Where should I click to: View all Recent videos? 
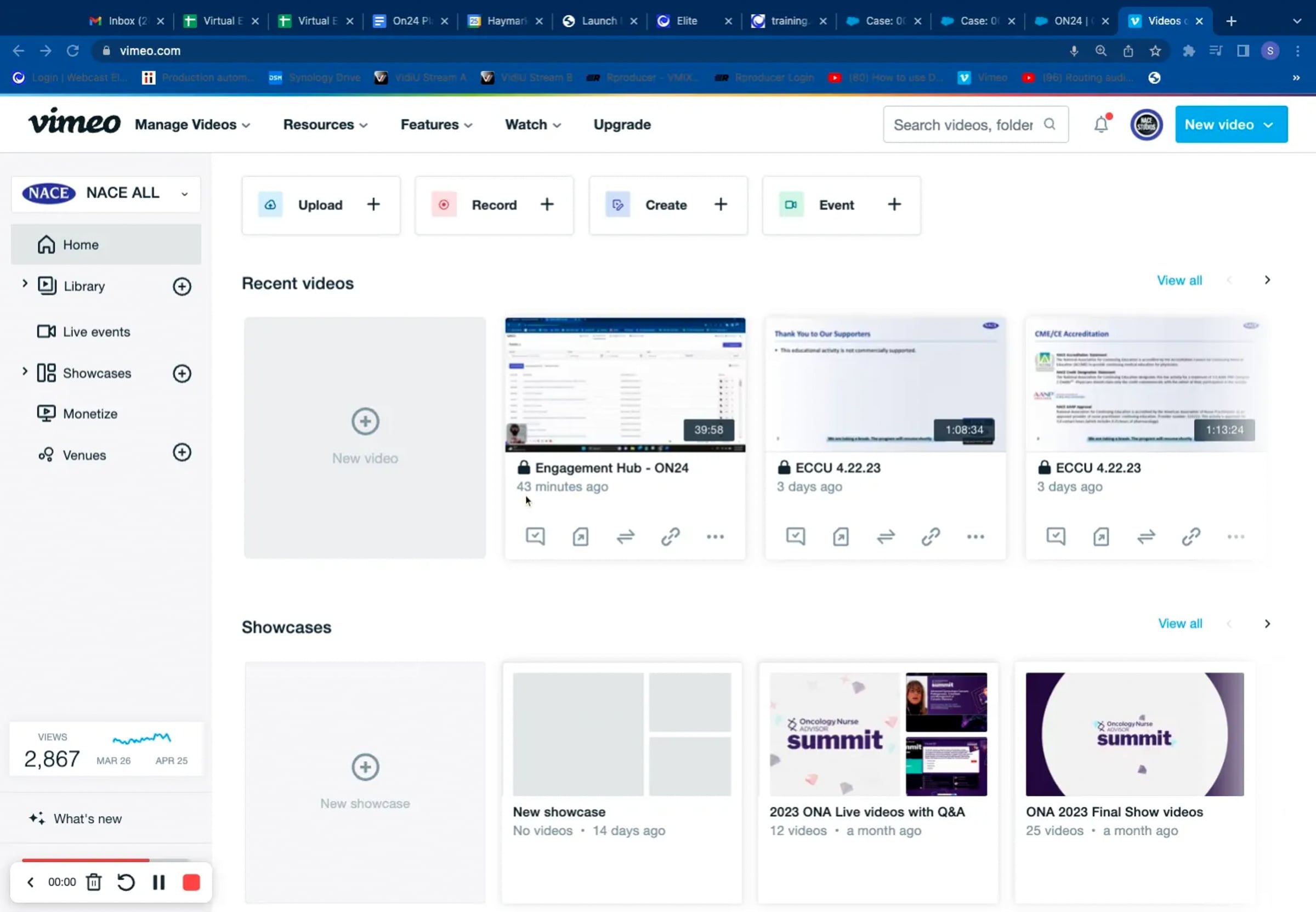[x=1179, y=281]
